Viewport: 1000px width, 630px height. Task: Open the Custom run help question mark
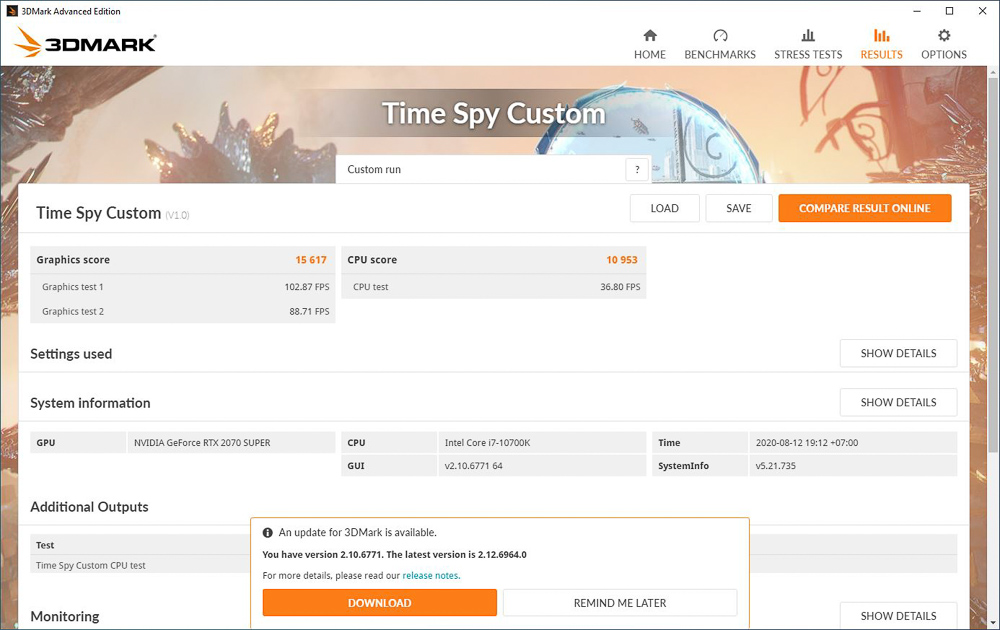pyautogui.click(x=637, y=170)
